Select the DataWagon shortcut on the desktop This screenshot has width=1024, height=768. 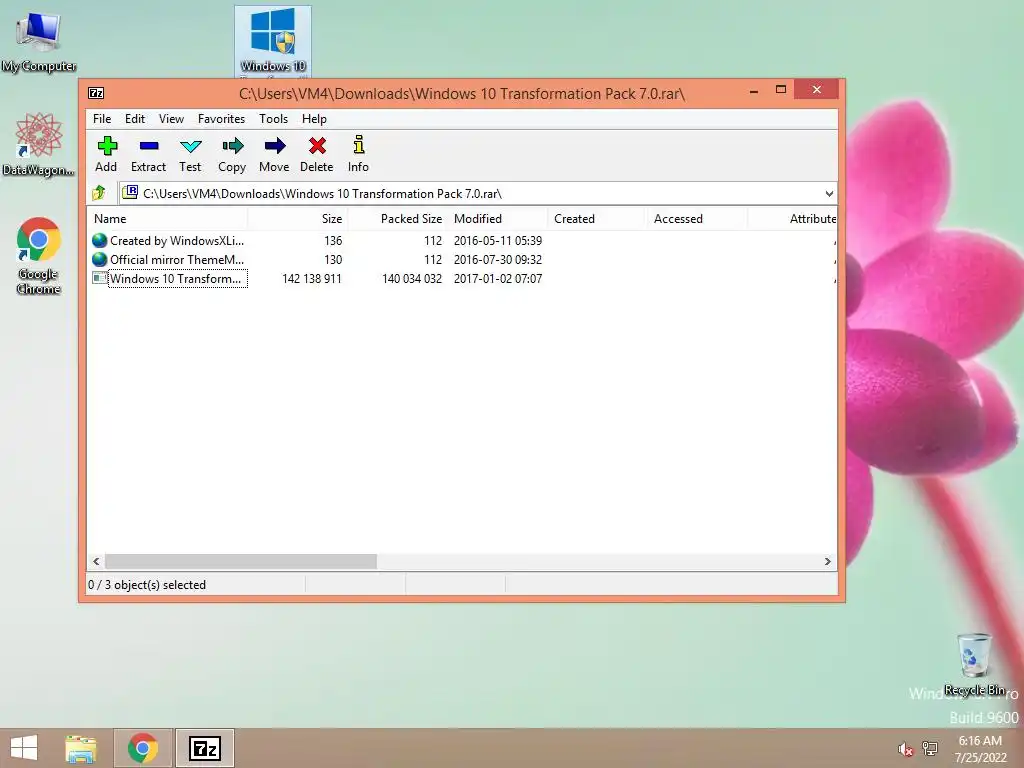pyautogui.click(x=39, y=144)
